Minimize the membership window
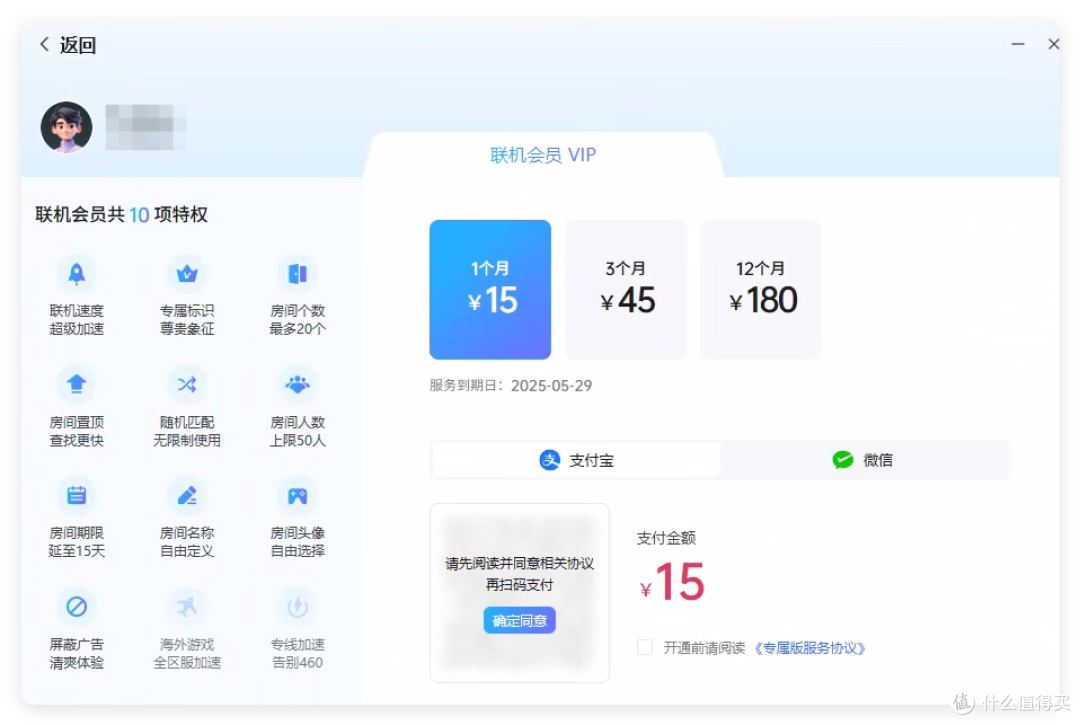Screen dimensions: 1080x725 tap(1017, 44)
